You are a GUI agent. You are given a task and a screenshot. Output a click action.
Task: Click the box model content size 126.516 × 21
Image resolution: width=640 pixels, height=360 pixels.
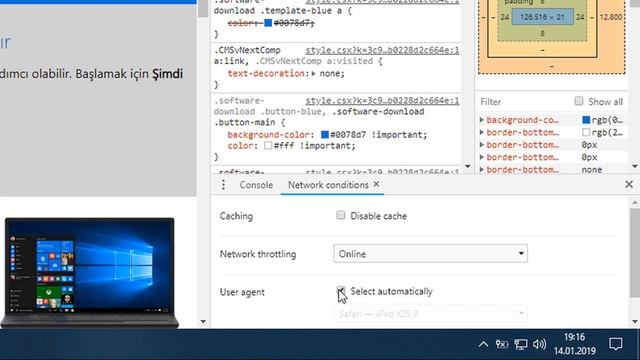pos(542,17)
